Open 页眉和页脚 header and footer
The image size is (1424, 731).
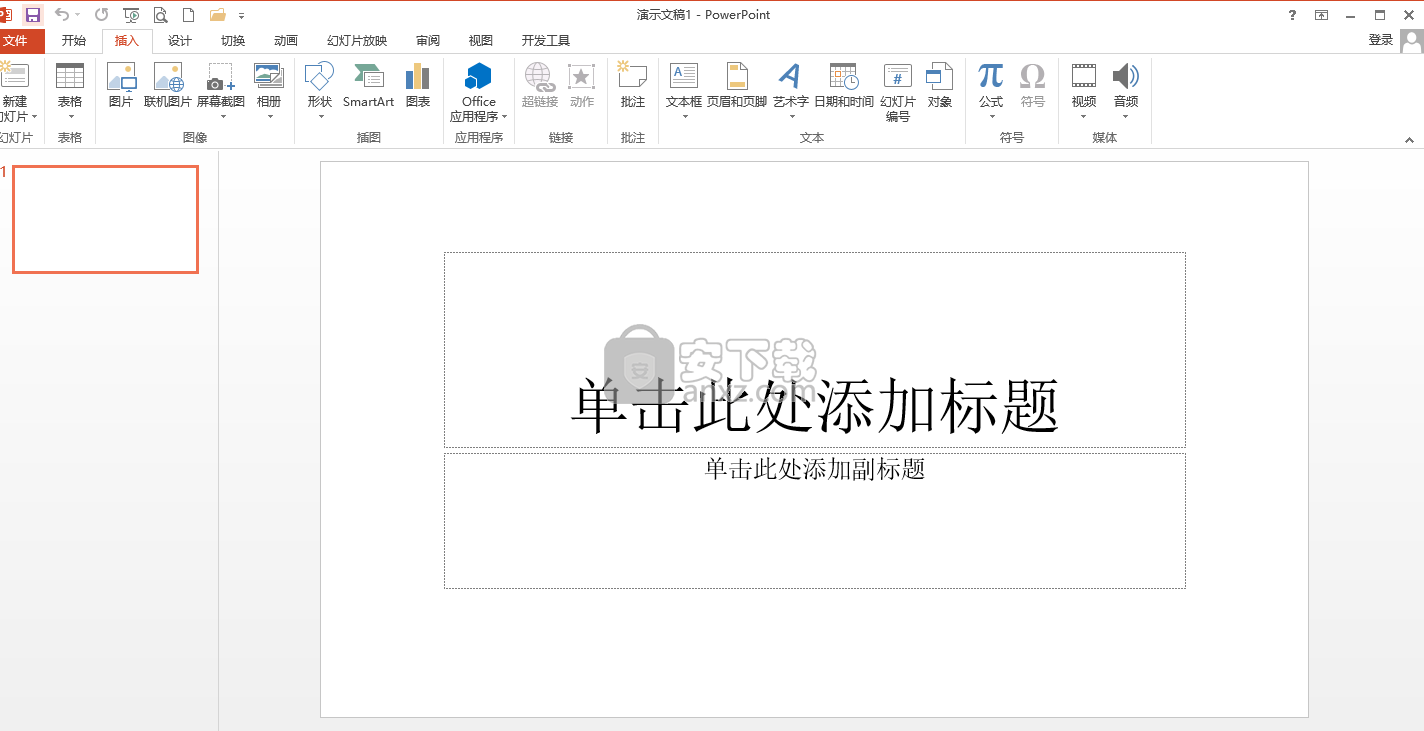tap(737, 85)
